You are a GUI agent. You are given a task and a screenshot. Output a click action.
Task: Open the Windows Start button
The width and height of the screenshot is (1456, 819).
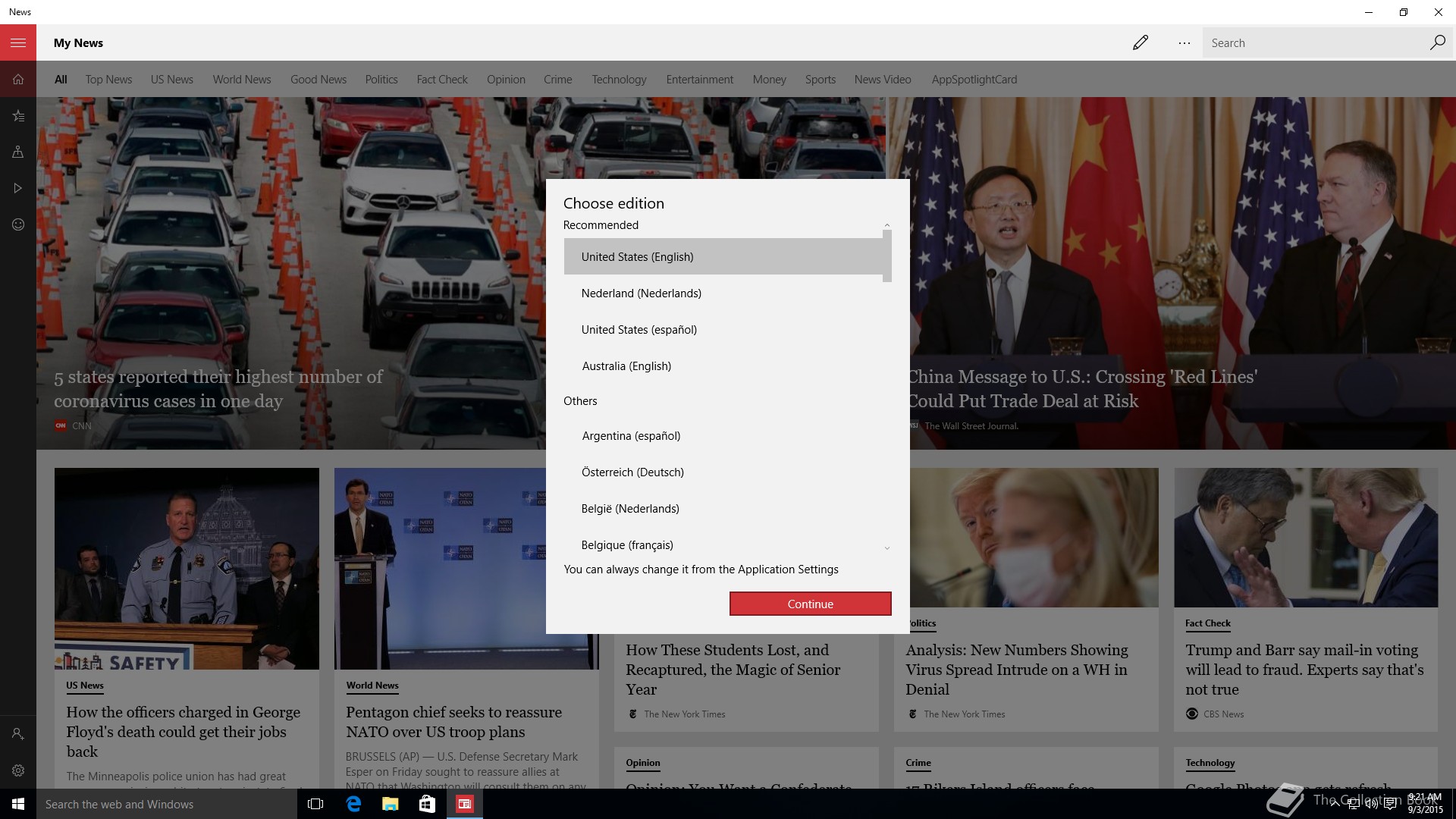18,804
